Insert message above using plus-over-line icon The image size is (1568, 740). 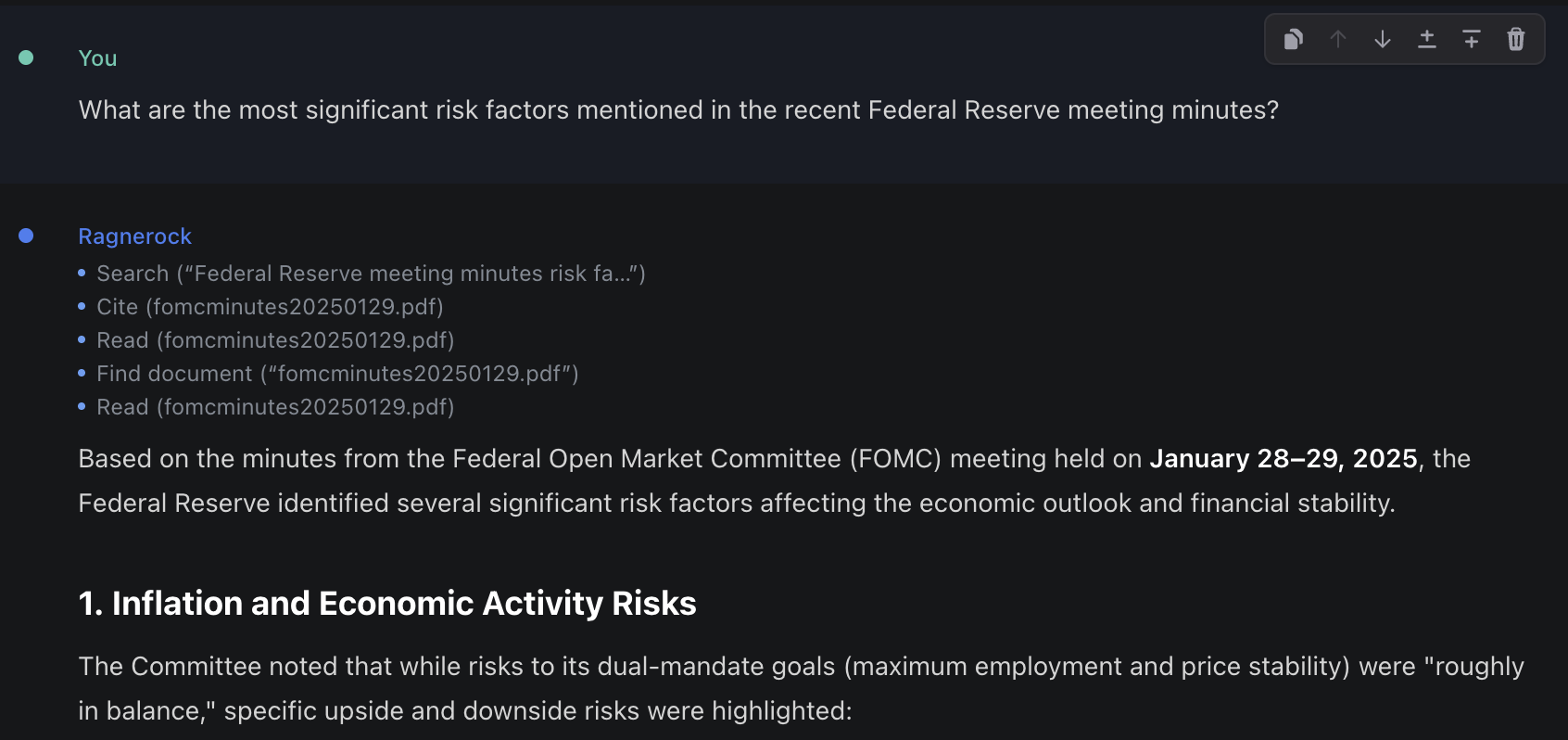(1427, 39)
